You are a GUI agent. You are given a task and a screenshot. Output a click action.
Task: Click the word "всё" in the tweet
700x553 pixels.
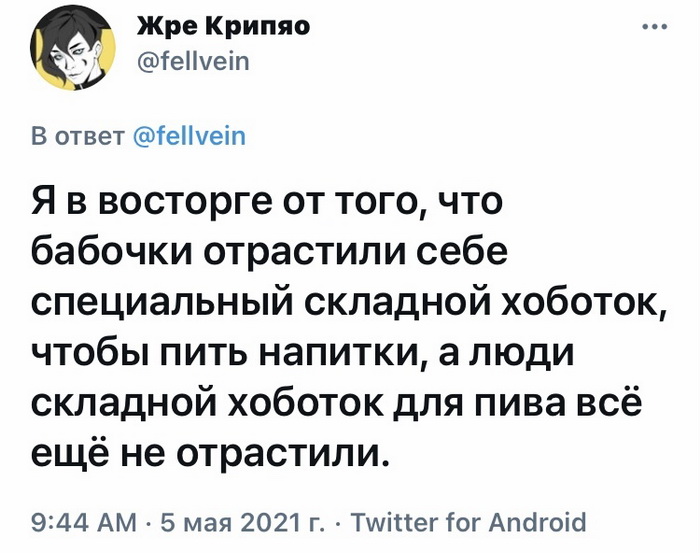(600, 406)
